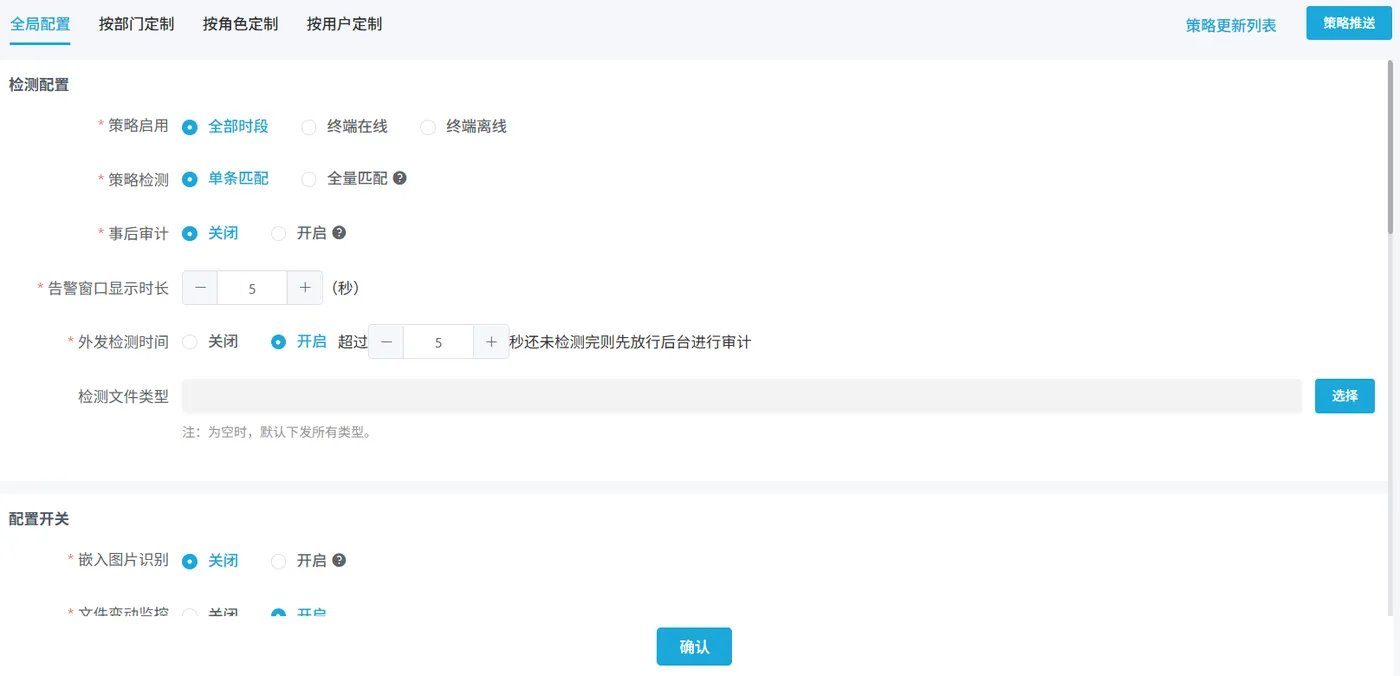Open help icon beside 事后审计 开启
The height and width of the screenshot is (676, 1400).
[x=339, y=232]
